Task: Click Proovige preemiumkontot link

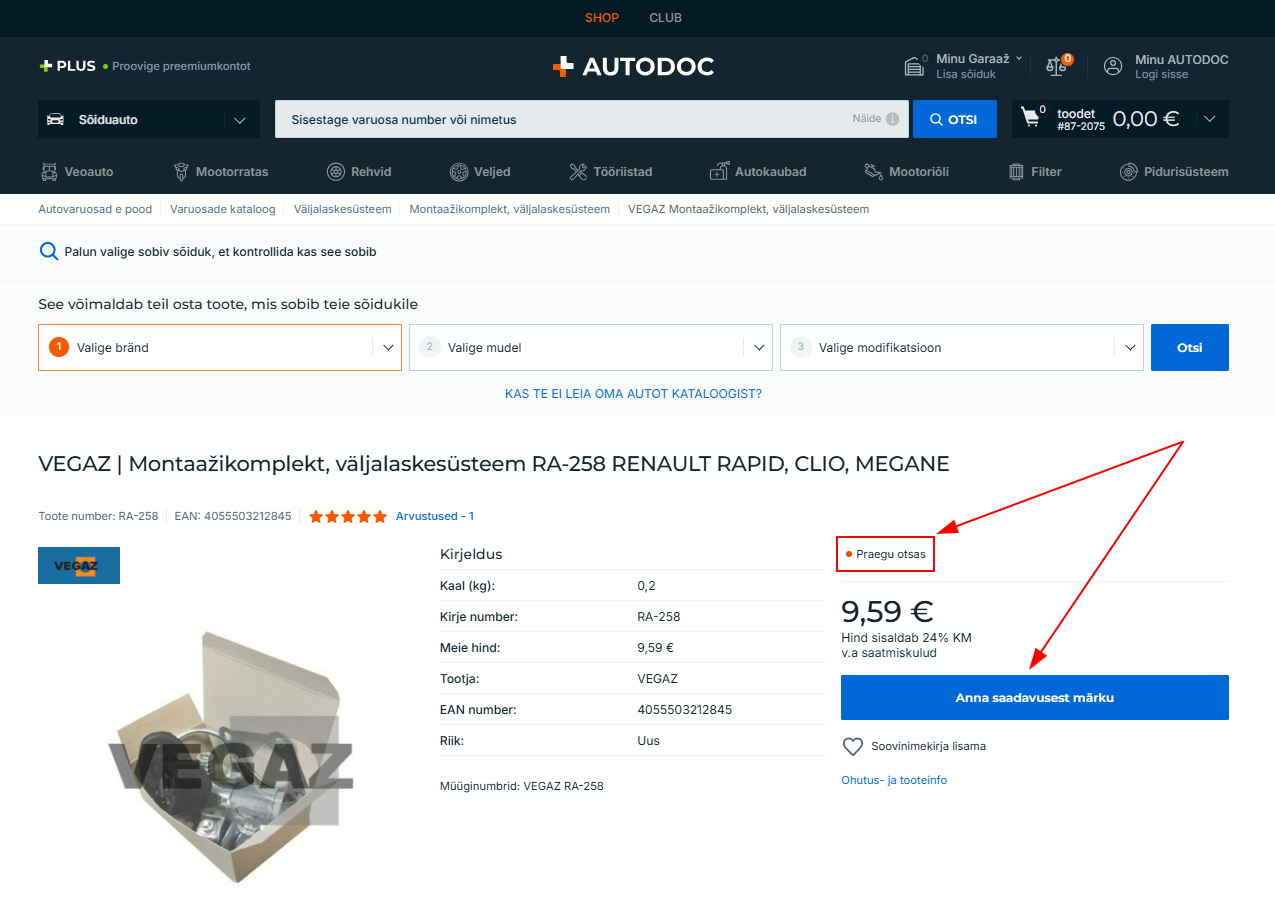Action: [x=181, y=66]
